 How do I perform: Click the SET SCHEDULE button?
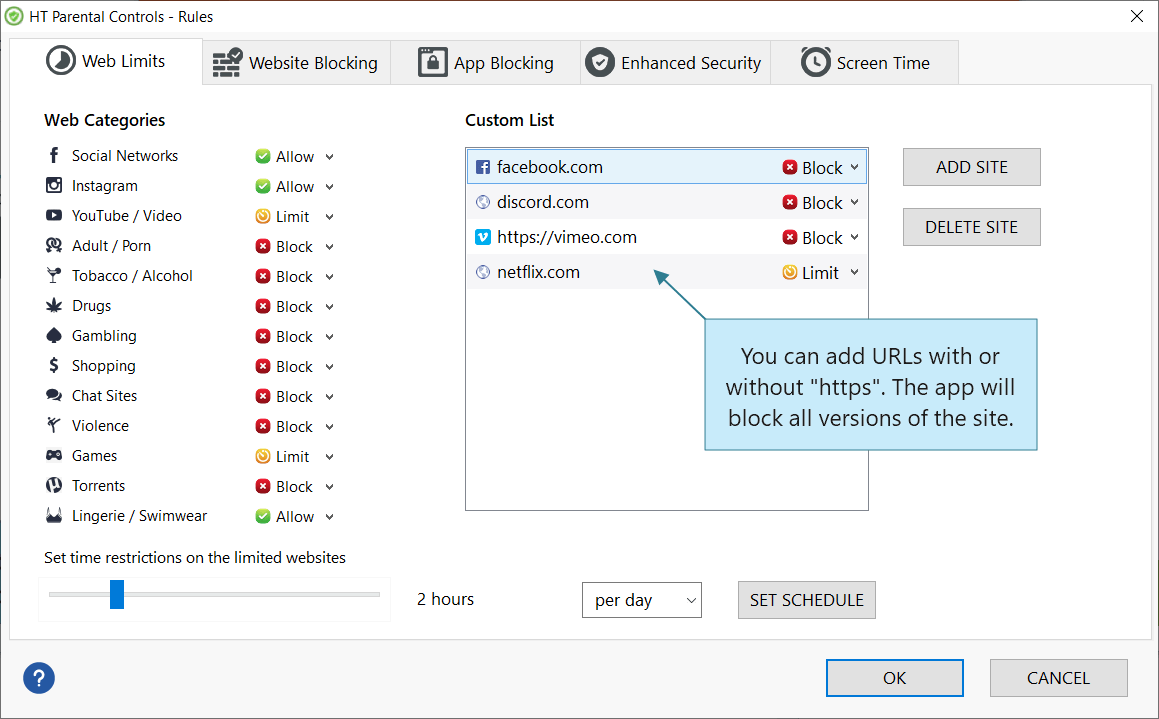(806, 600)
